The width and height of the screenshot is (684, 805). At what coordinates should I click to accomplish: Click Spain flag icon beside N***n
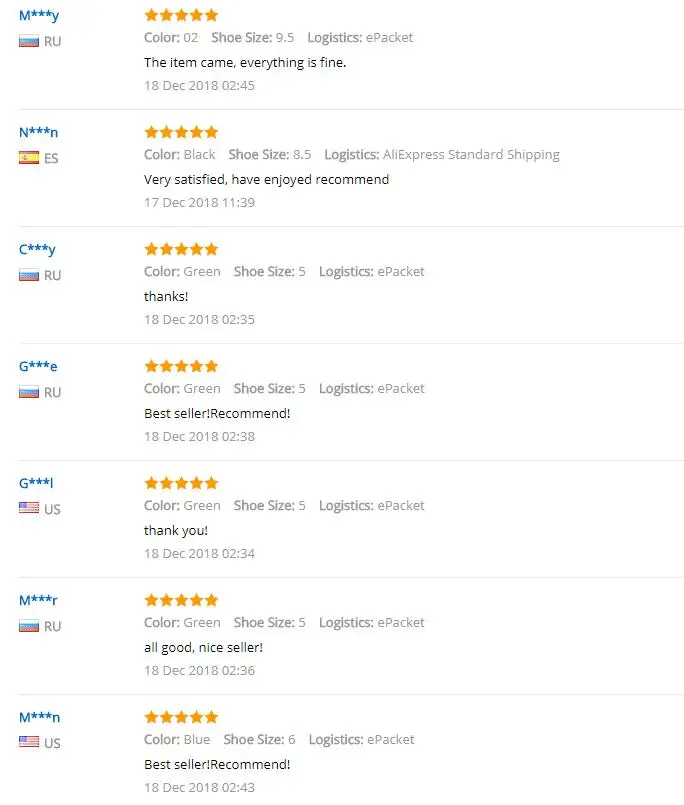point(29,158)
